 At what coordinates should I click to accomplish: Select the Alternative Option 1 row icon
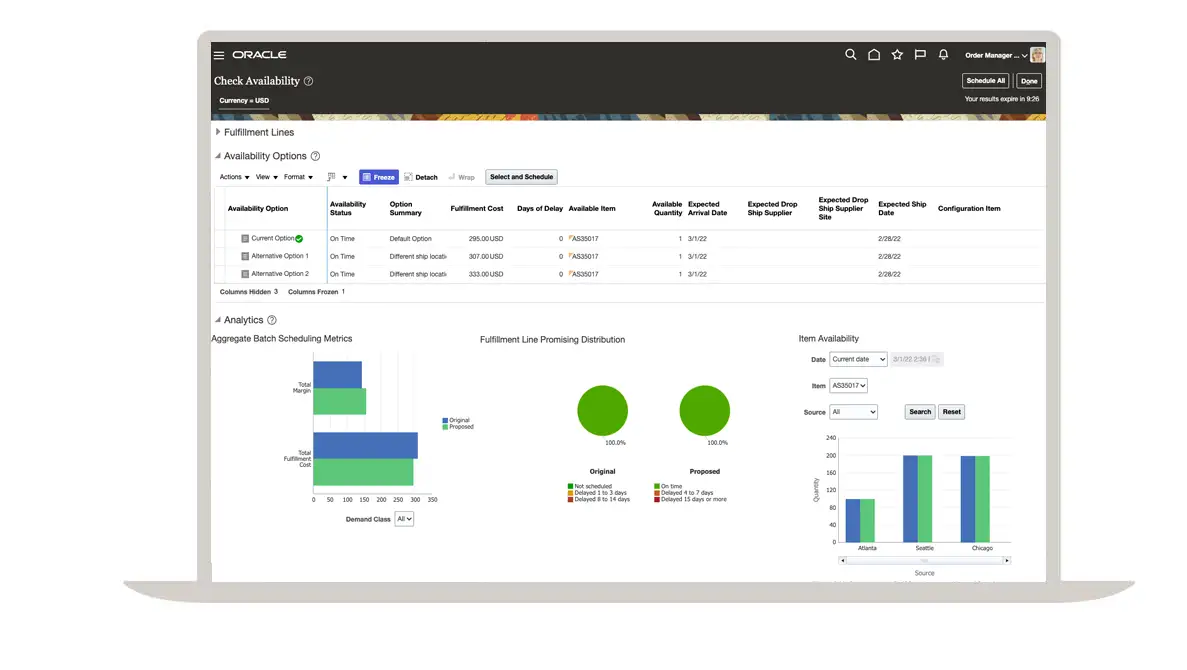pos(245,257)
